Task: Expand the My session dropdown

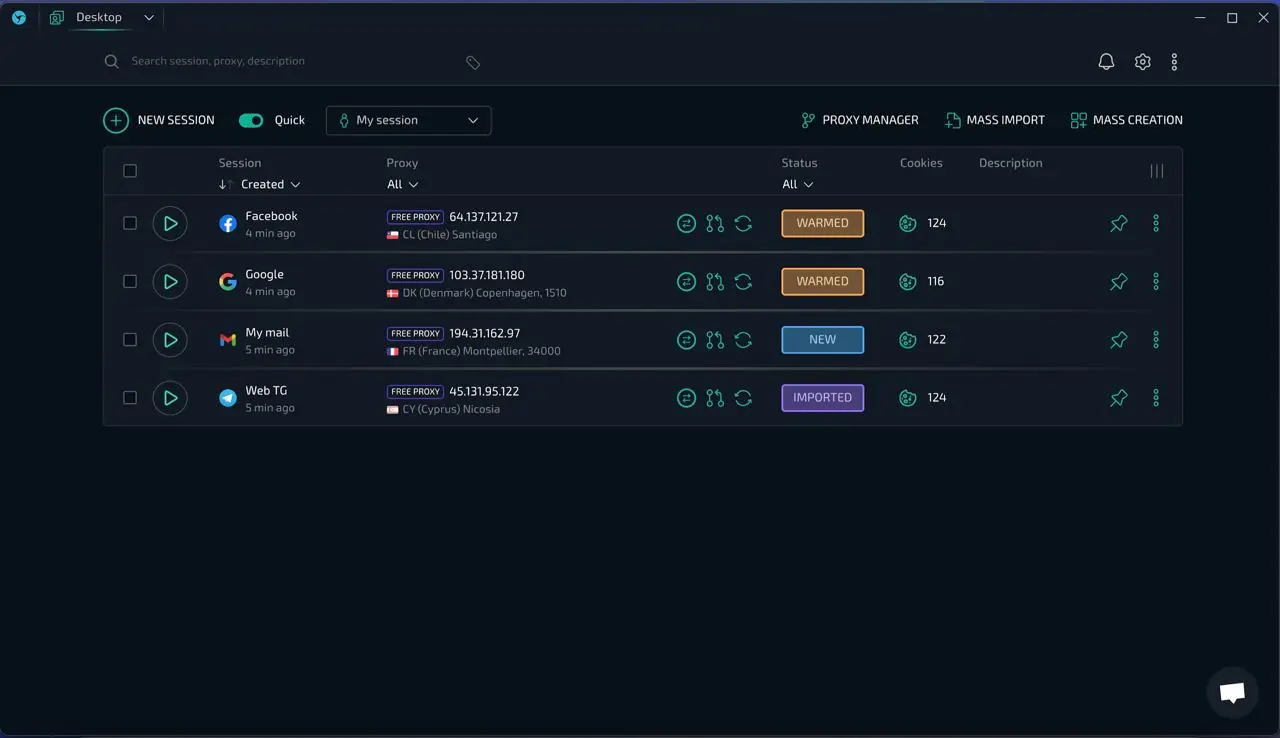Action: click(408, 120)
